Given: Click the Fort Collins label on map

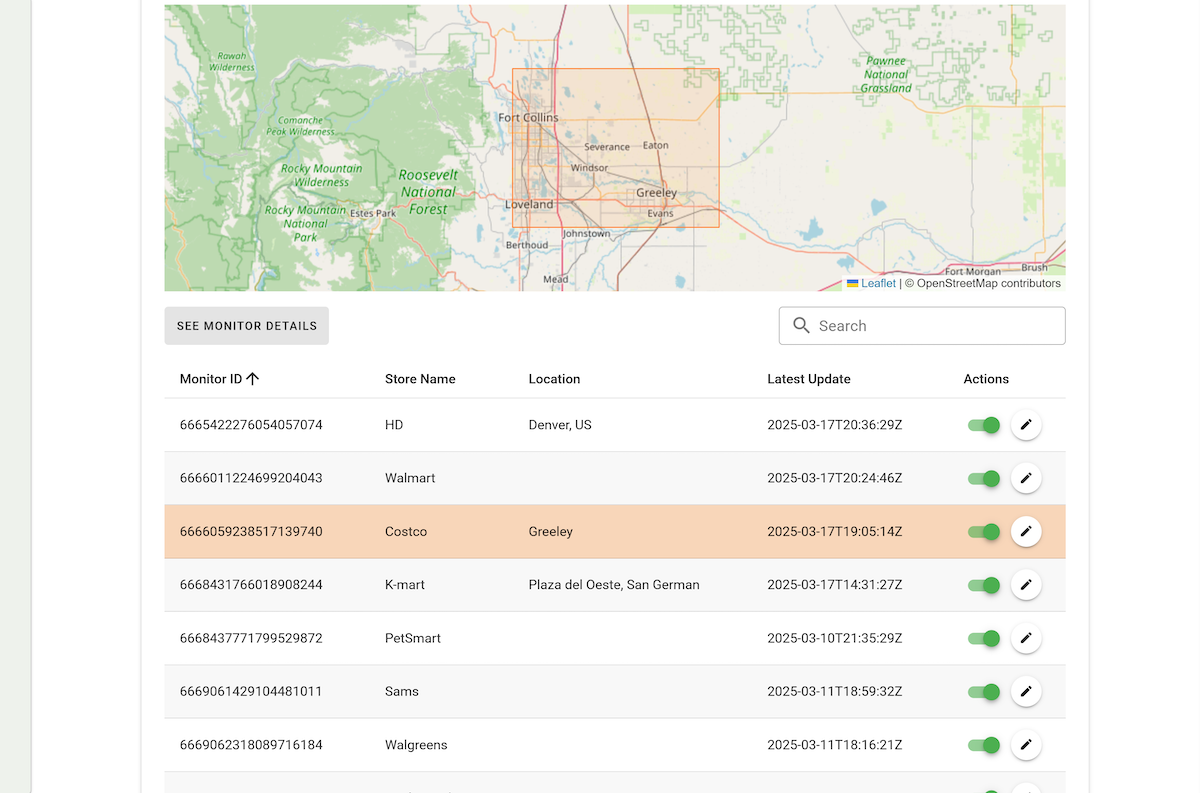Looking at the screenshot, I should 528,118.
